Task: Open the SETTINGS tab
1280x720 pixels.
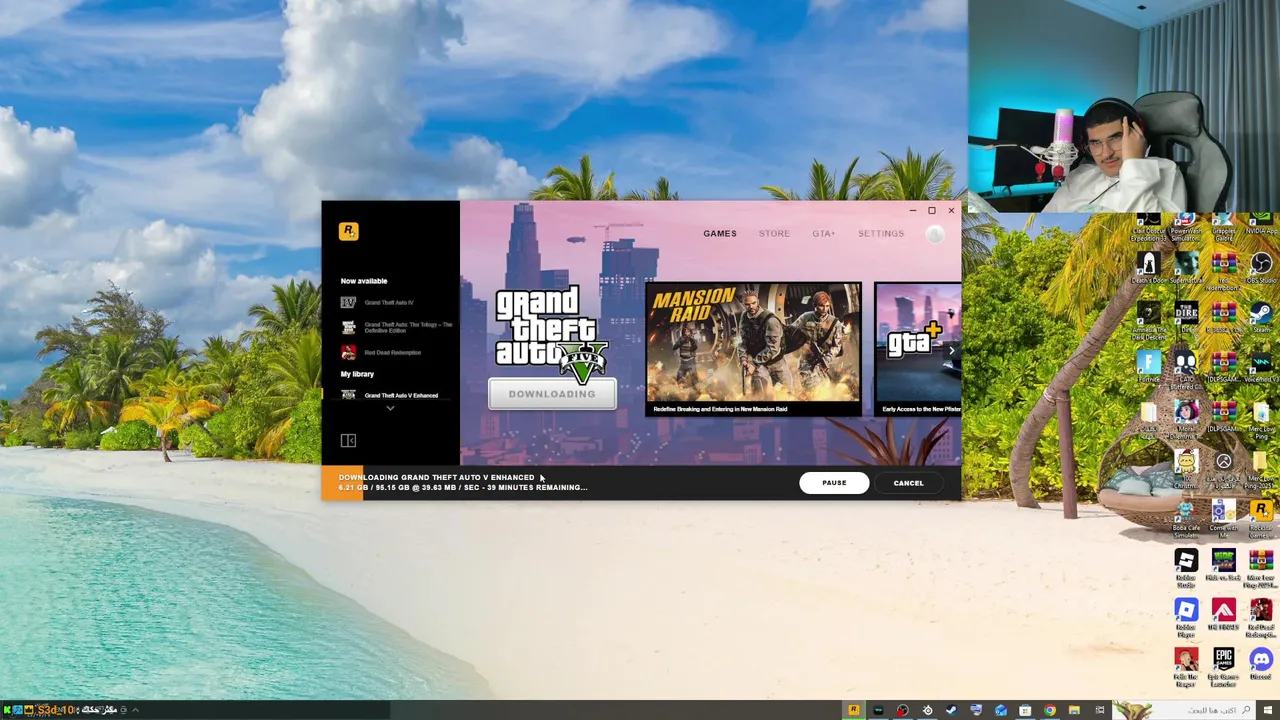Action: (881, 234)
